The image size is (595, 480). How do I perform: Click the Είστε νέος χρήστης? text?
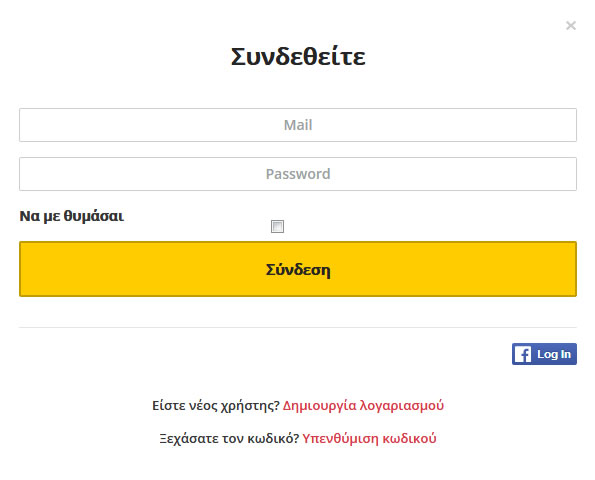click(216, 405)
